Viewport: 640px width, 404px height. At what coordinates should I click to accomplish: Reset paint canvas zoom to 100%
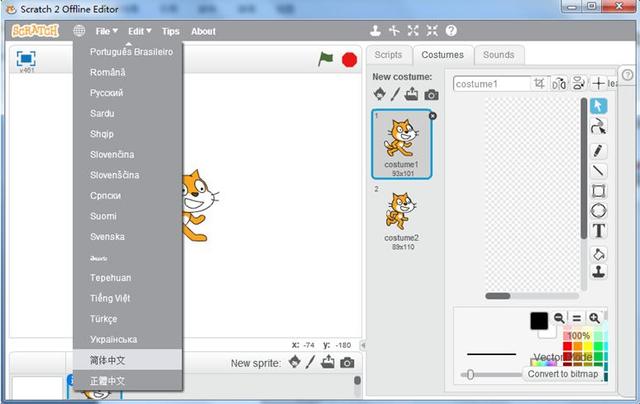tap(577, 318)
